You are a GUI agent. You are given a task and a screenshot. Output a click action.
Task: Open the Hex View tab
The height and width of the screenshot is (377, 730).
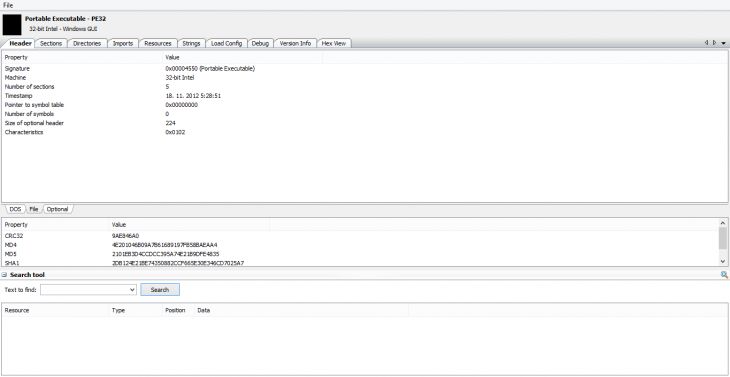(334, 43)
